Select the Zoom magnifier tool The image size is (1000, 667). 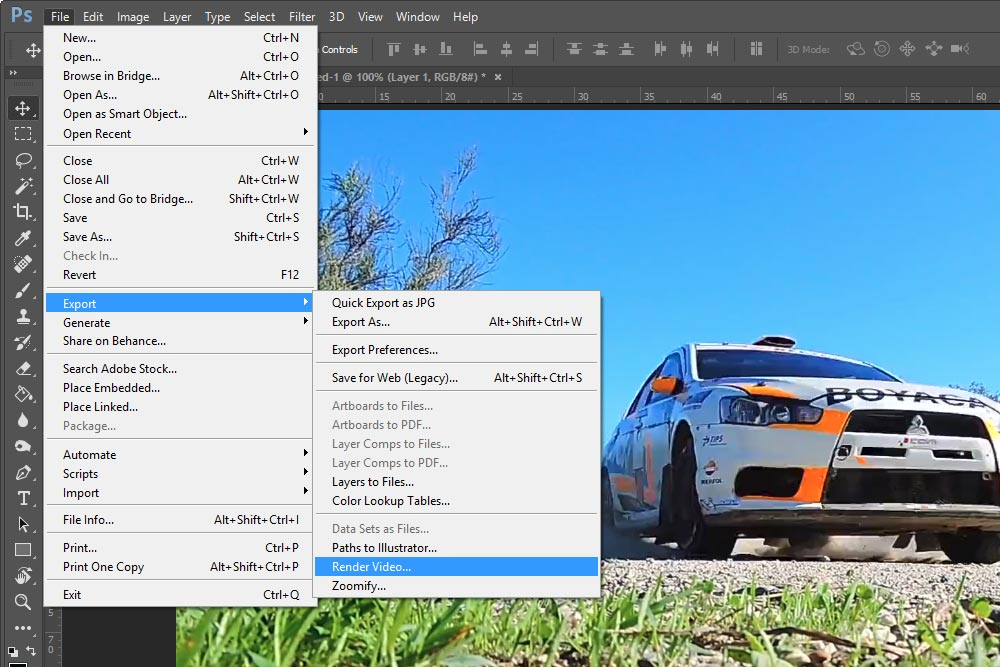[x=23, y=602]
